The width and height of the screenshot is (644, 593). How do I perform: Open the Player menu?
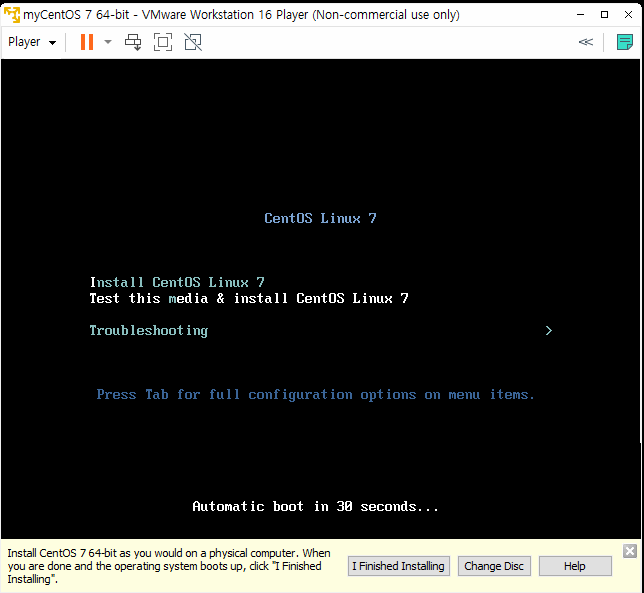[x=32, y=42]
